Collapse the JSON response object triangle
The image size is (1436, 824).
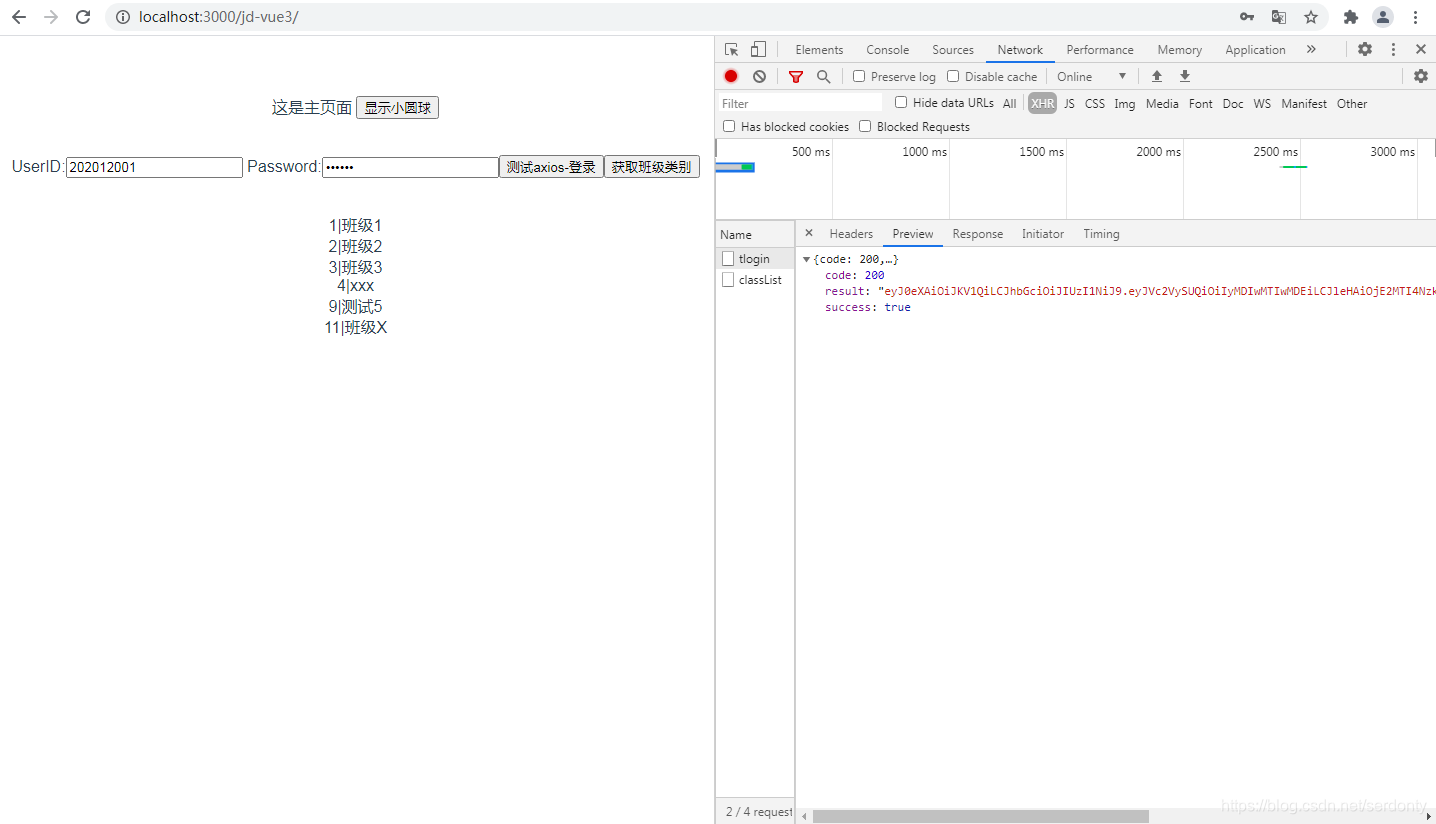[806, 259]
